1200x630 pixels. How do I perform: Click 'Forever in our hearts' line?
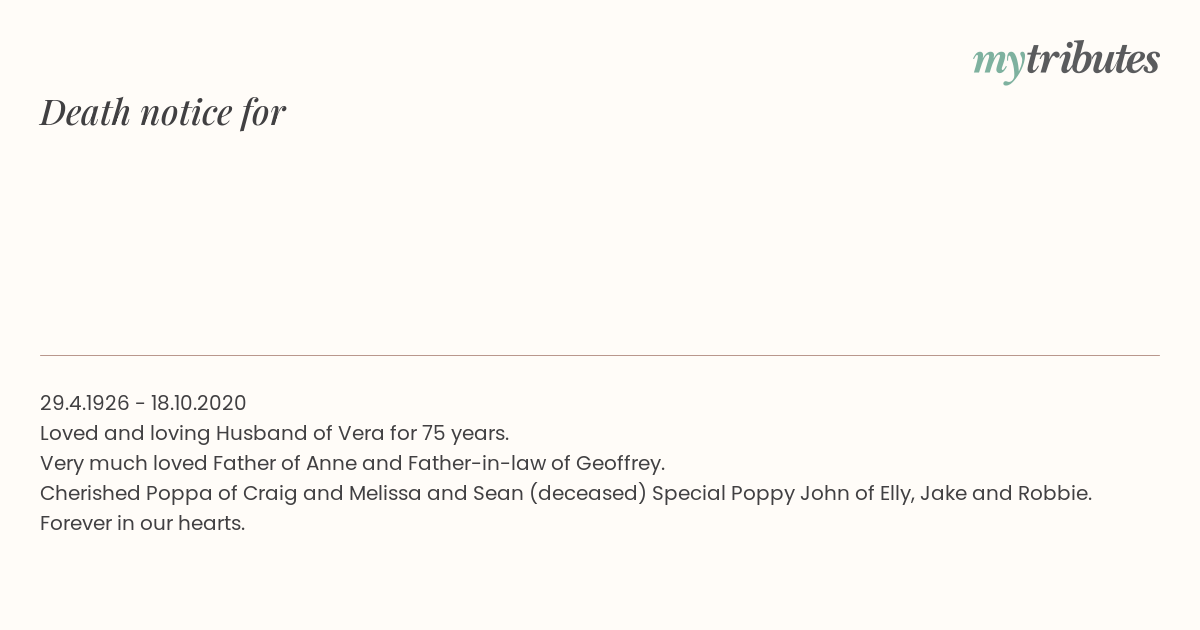[143, 523]
